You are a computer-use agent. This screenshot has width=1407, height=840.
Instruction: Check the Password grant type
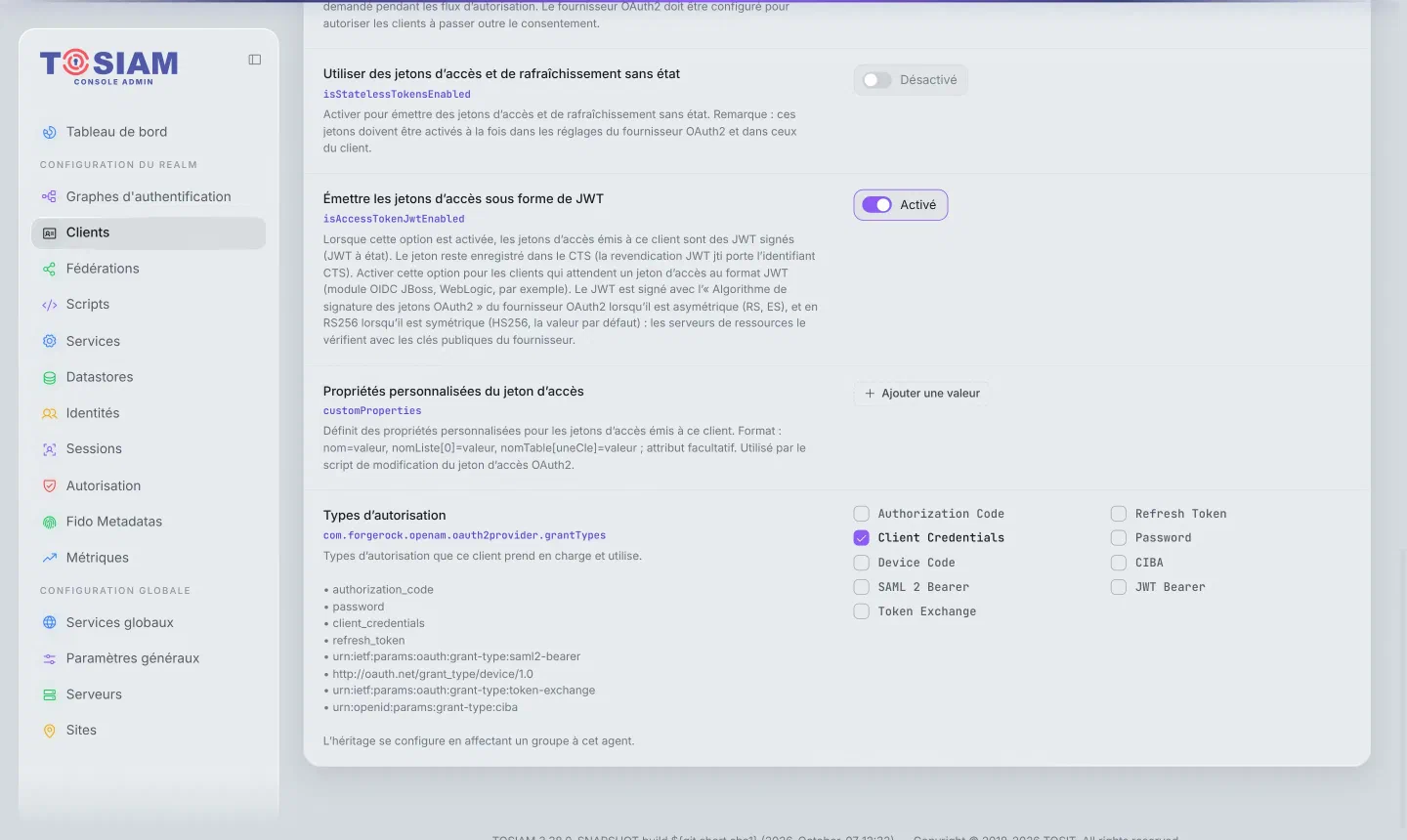pyautogui.click(x=1119, y=538)
